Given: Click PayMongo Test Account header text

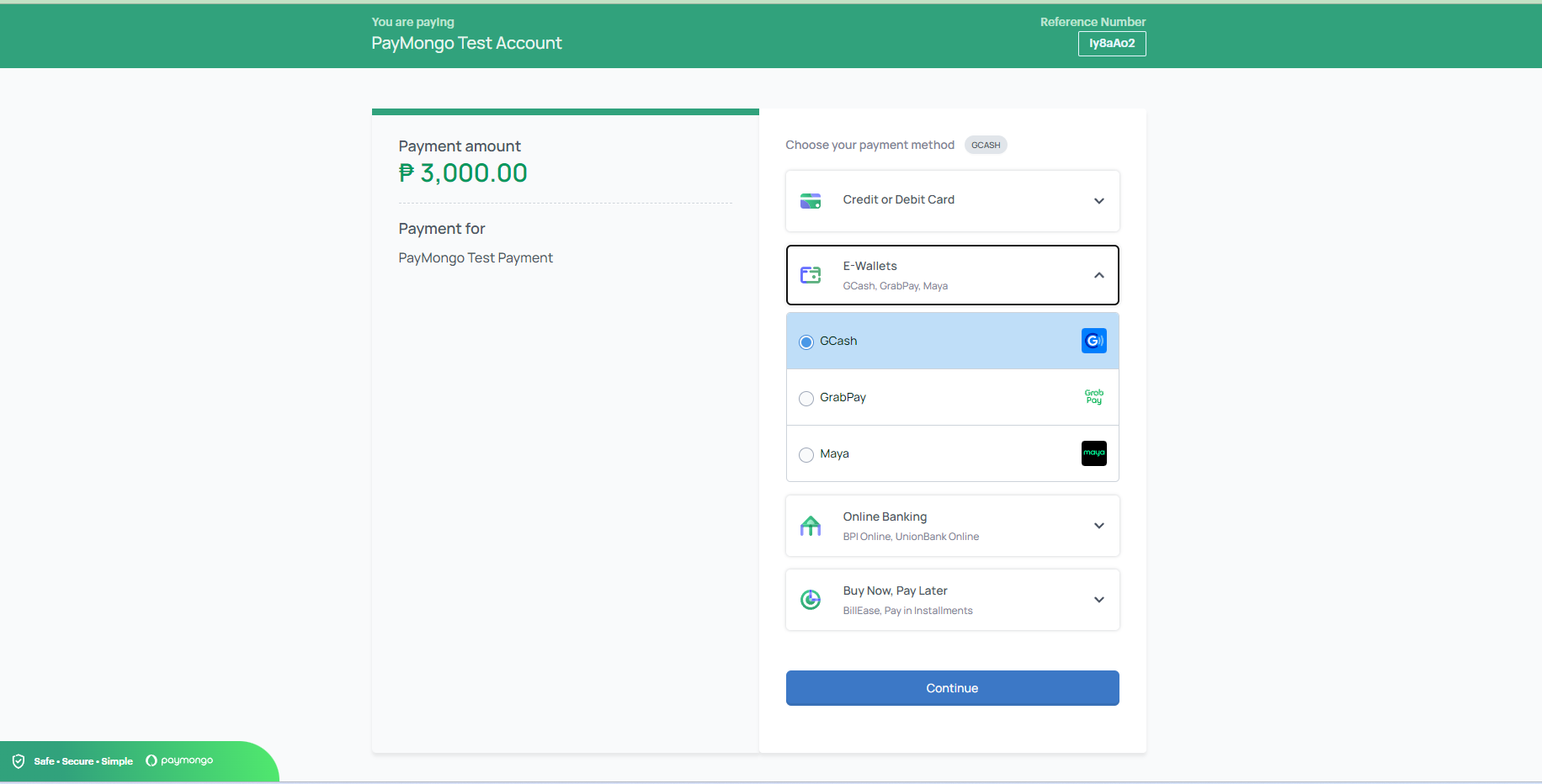Looking at the screenshot, I should tap(466, 43).
